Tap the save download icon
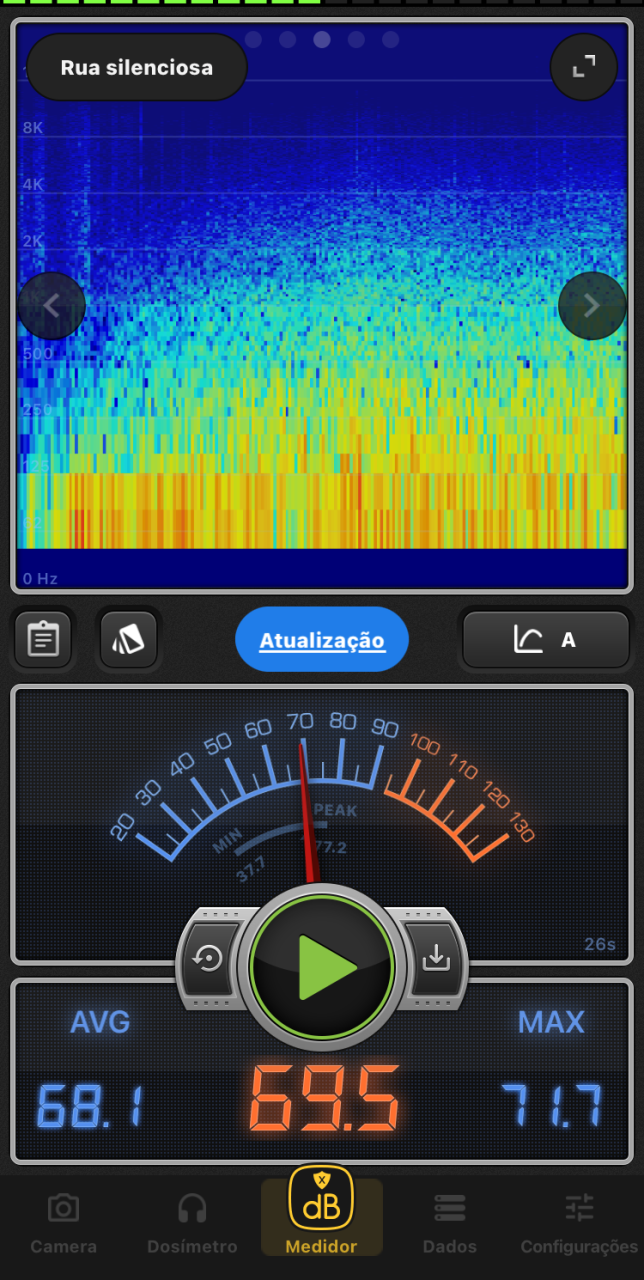The image size is (644, 1280). [x=435, y=958]
